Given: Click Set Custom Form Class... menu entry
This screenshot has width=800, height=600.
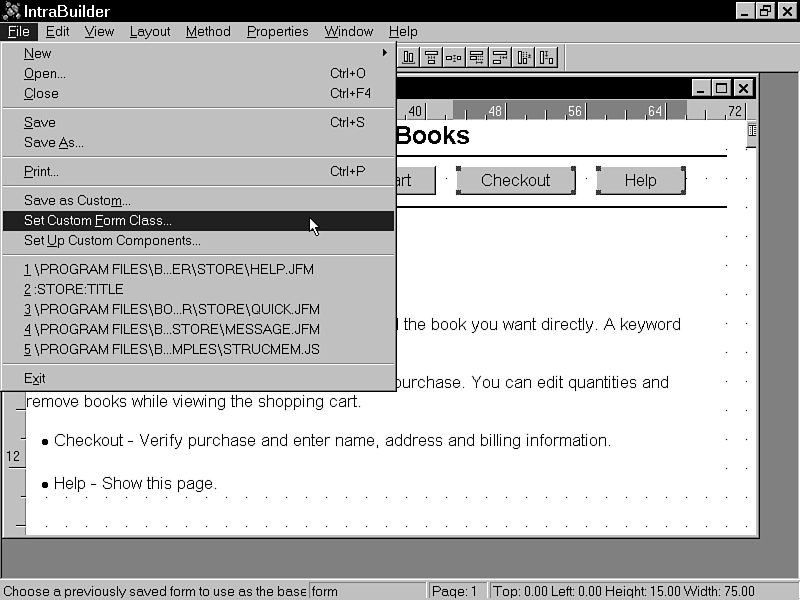Looking at the screenshot, I should coord(98,221).
